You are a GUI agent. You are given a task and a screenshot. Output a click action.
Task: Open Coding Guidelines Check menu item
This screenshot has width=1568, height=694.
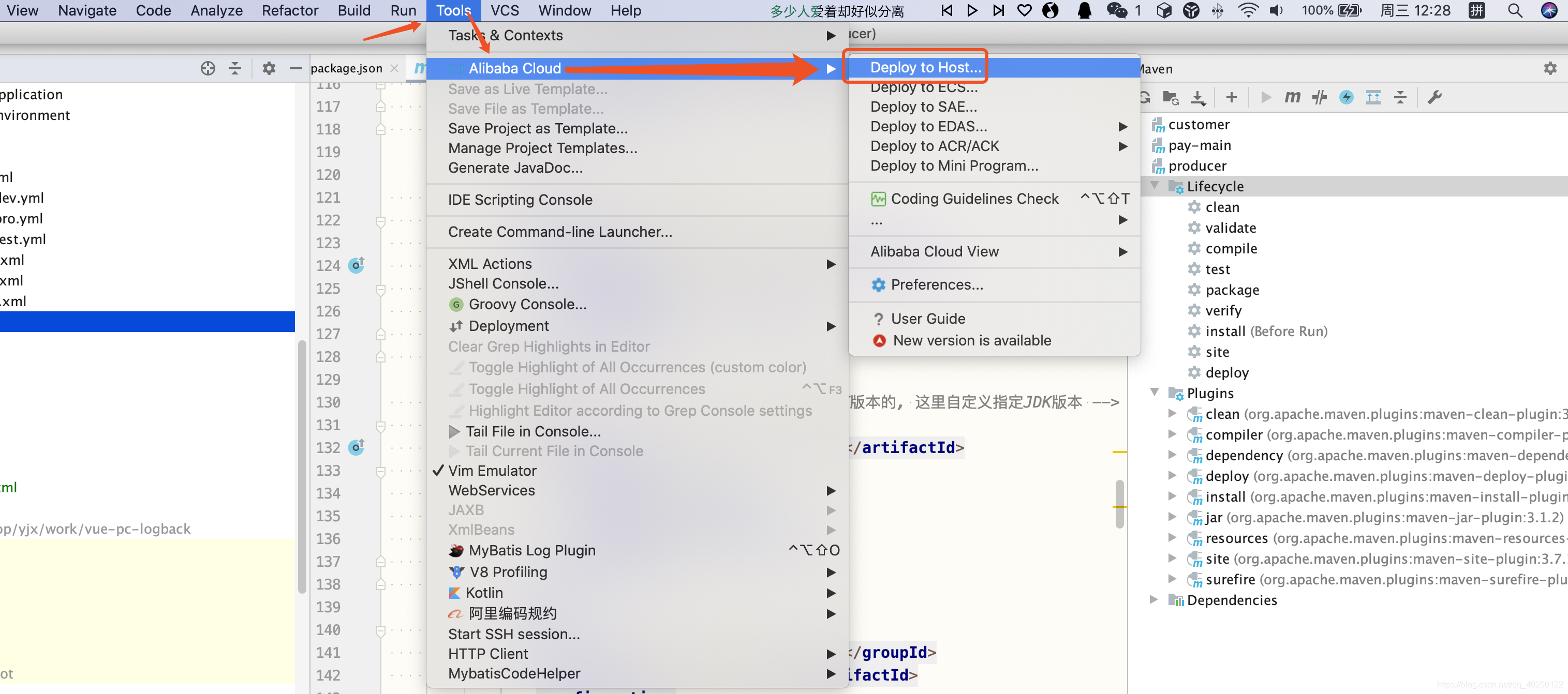pos(994,199)
